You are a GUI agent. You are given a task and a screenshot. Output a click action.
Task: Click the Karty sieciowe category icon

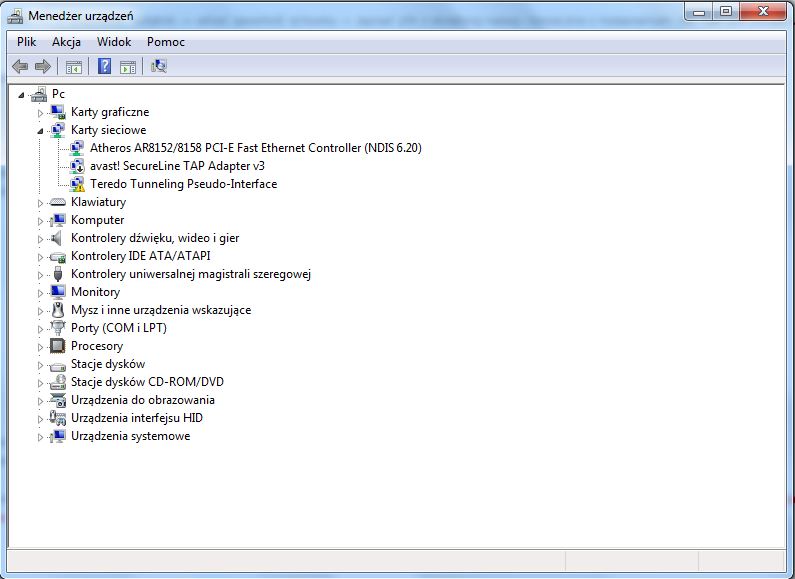pos(58,130)
